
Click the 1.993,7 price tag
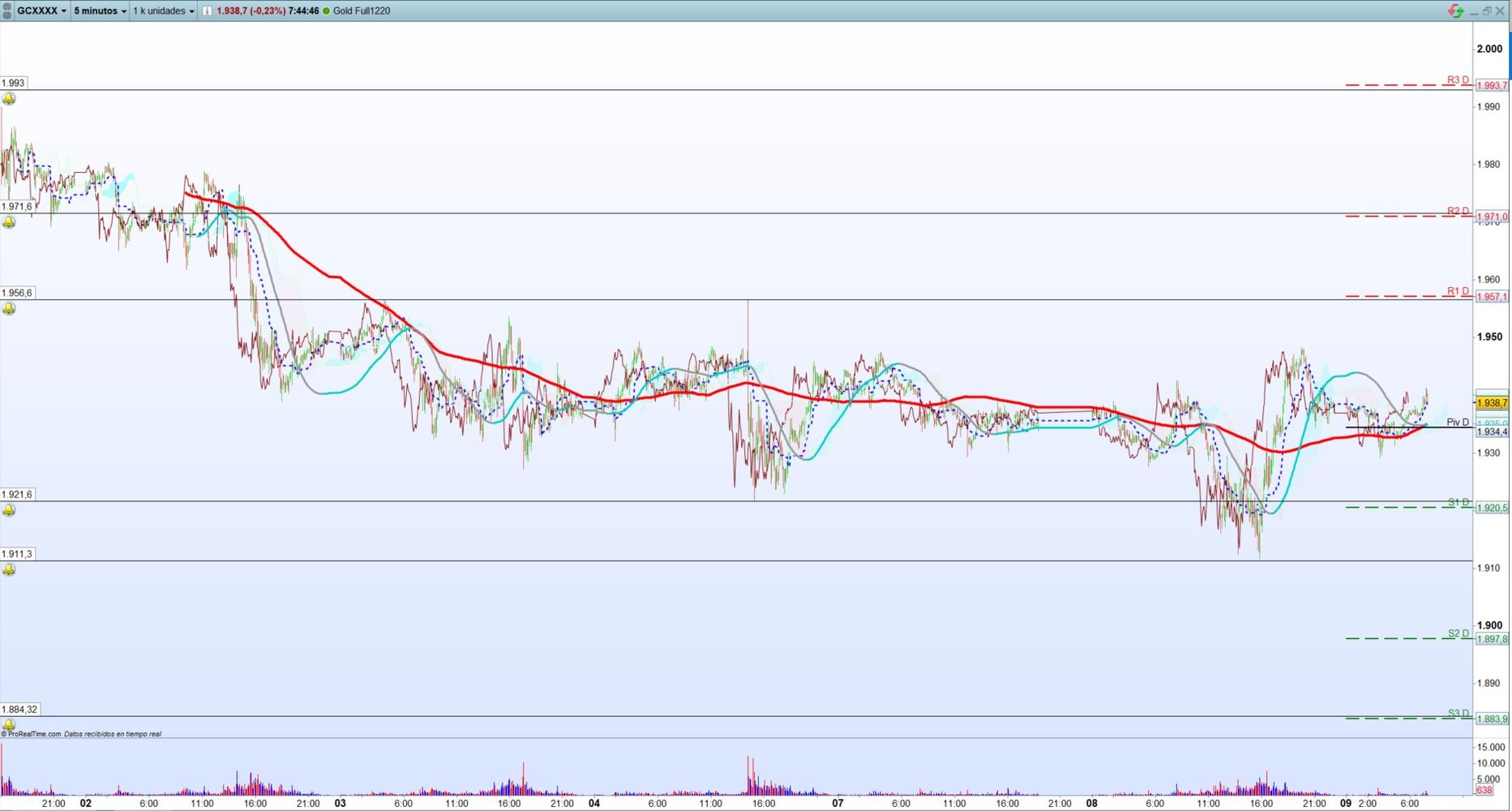pos(1492,85)
